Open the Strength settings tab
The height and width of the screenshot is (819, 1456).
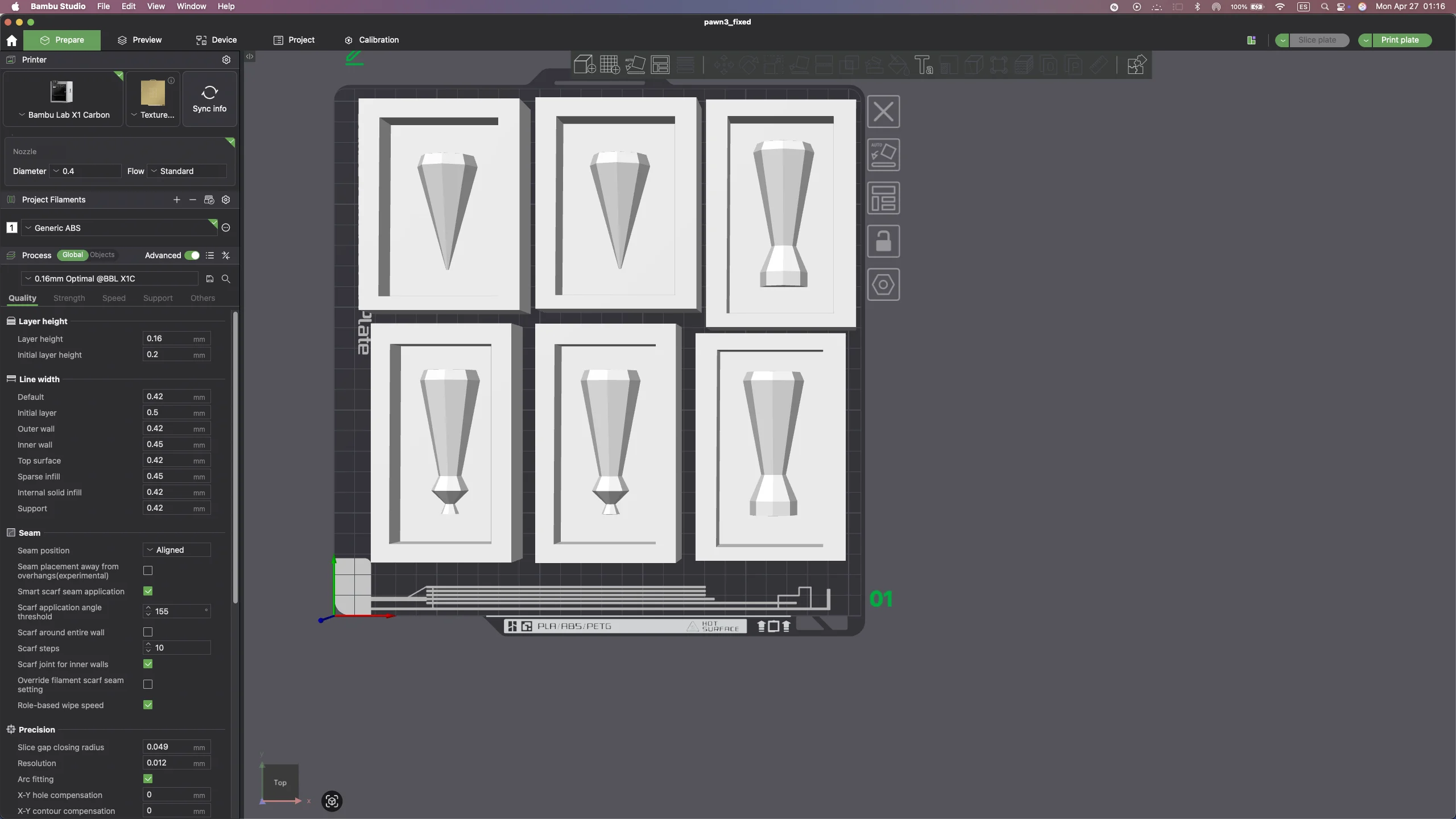[x=69, y=298]
